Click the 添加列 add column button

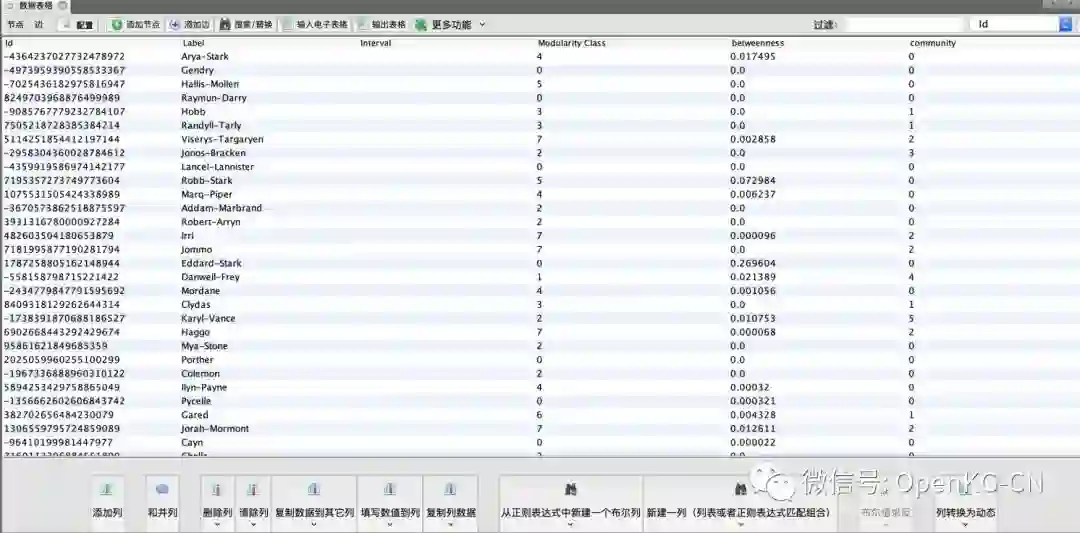tap(107, 503)
